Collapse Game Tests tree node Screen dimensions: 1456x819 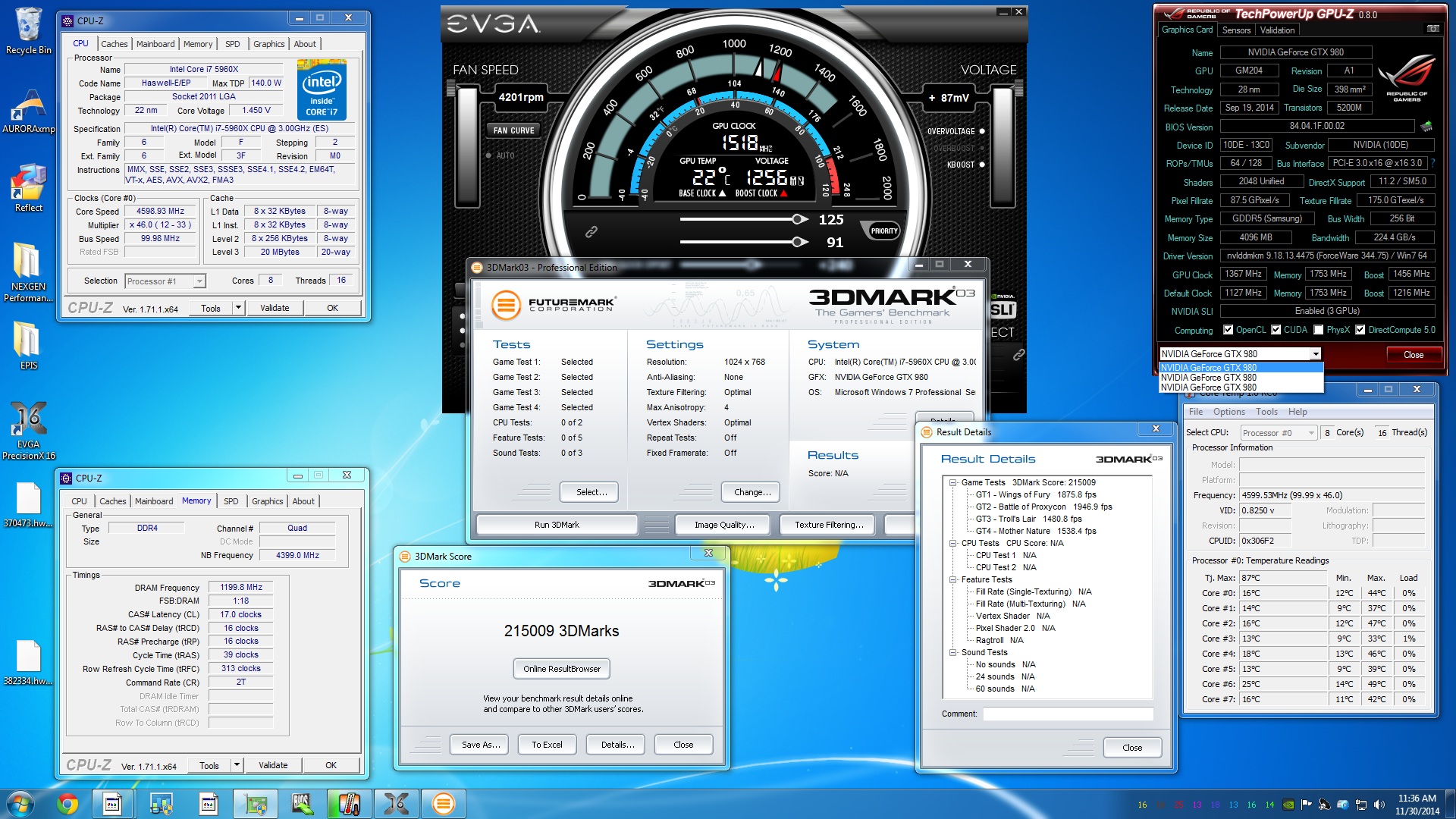click(x=952, y=483)
